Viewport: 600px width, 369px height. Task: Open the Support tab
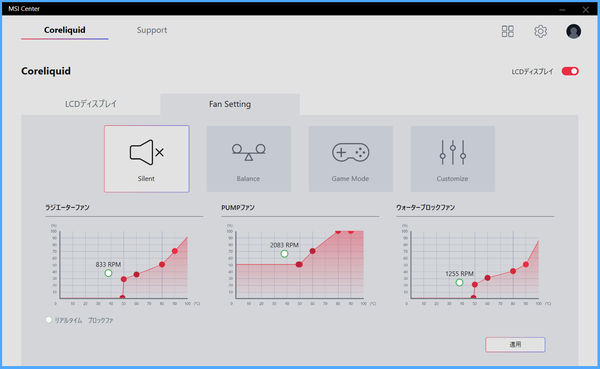(152, 30)
